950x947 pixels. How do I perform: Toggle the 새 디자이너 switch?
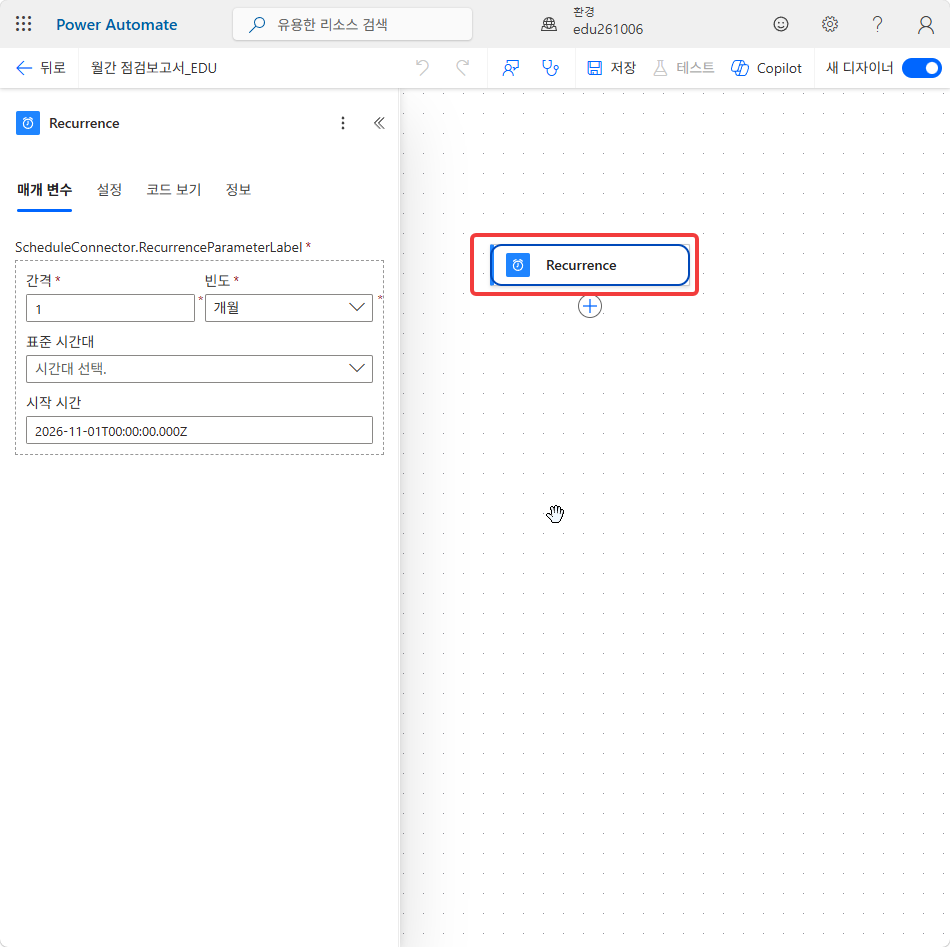tap(921, 68)
